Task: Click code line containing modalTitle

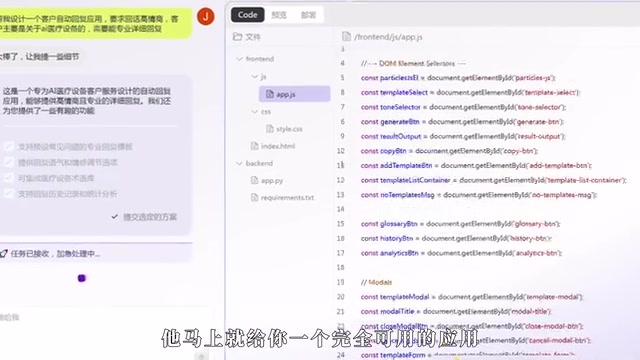Action: pyautogui.click(x=456, y=311)
